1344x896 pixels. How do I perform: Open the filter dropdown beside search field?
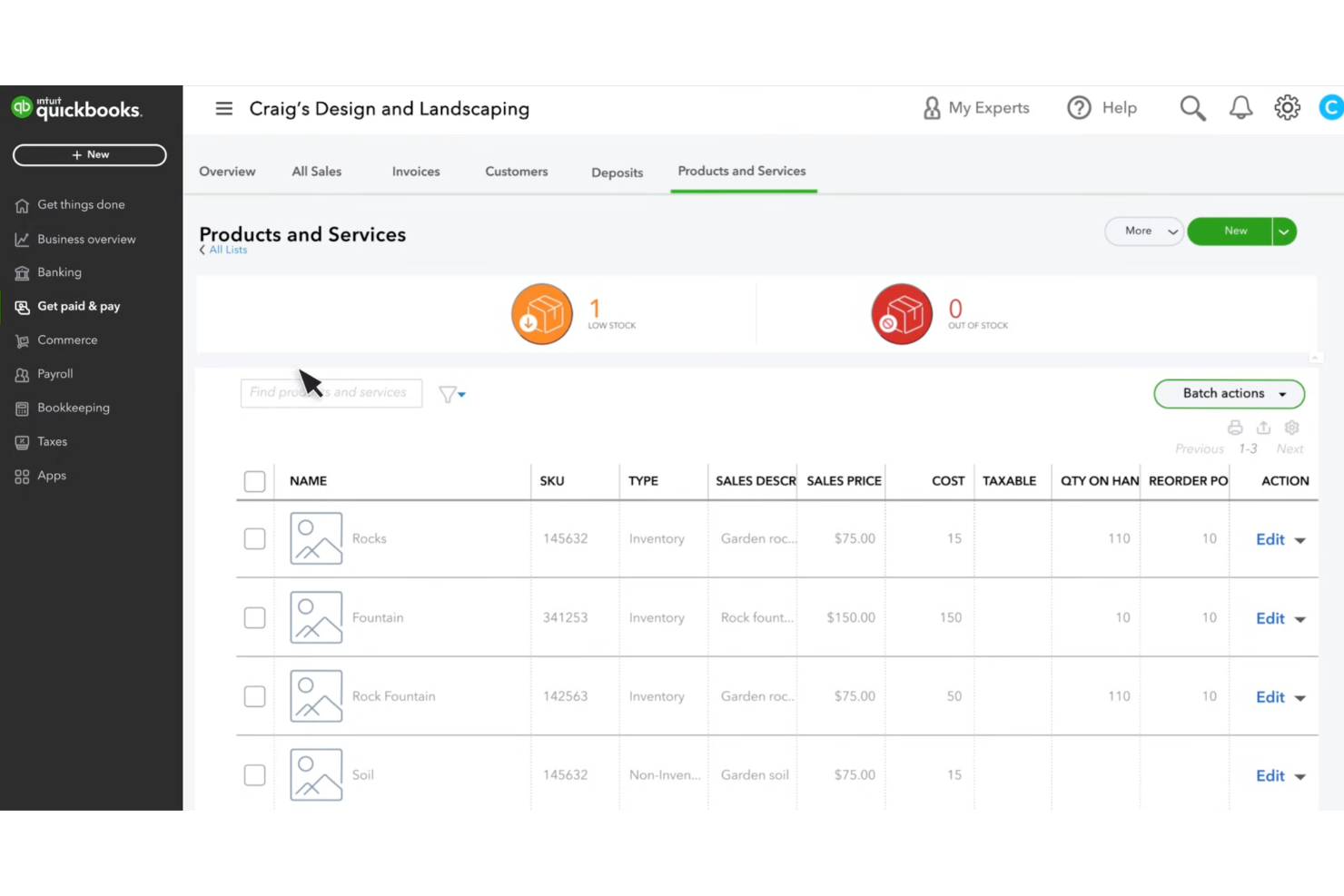click(451, 393)
